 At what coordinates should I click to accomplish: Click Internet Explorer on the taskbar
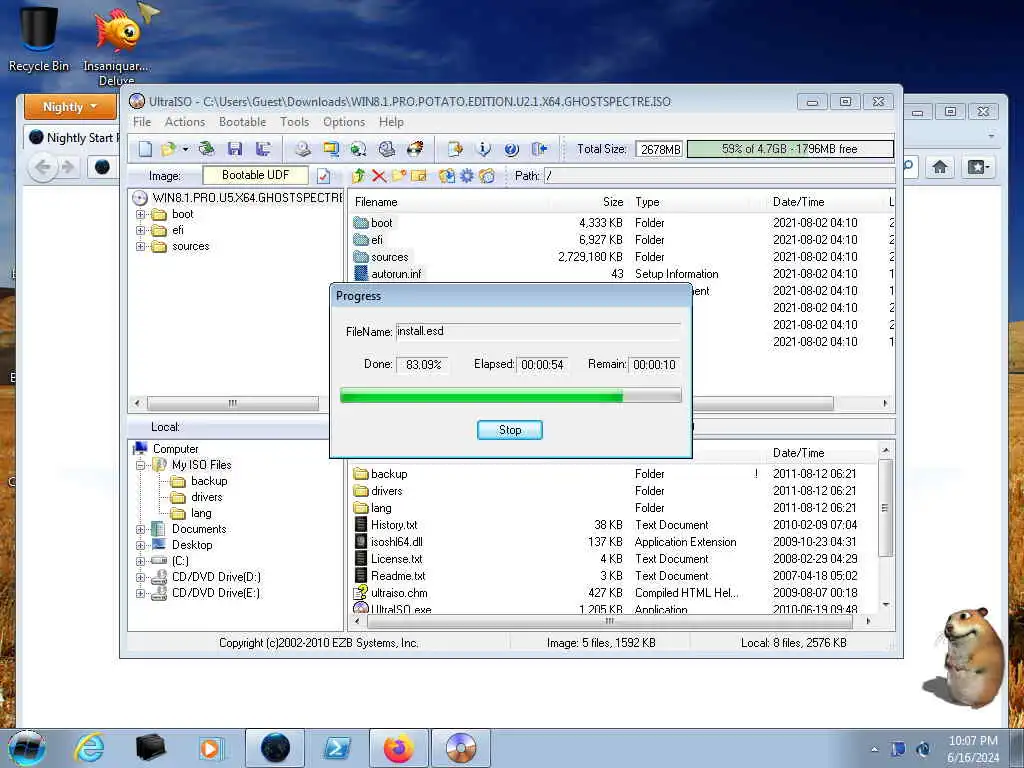89,748
